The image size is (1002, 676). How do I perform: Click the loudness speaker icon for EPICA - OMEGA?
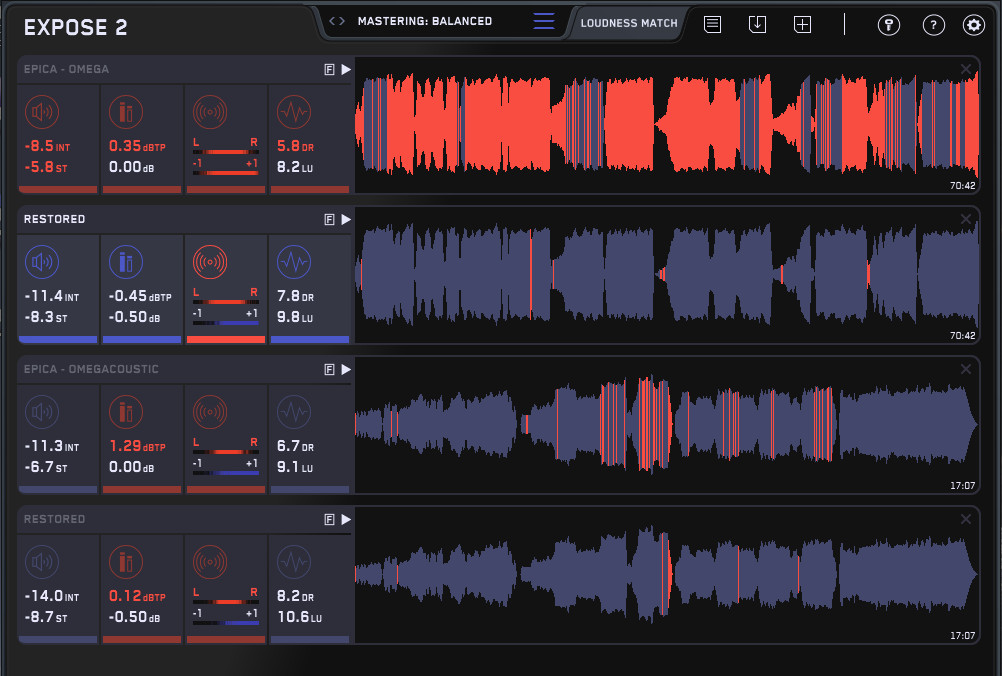(42, 112)
